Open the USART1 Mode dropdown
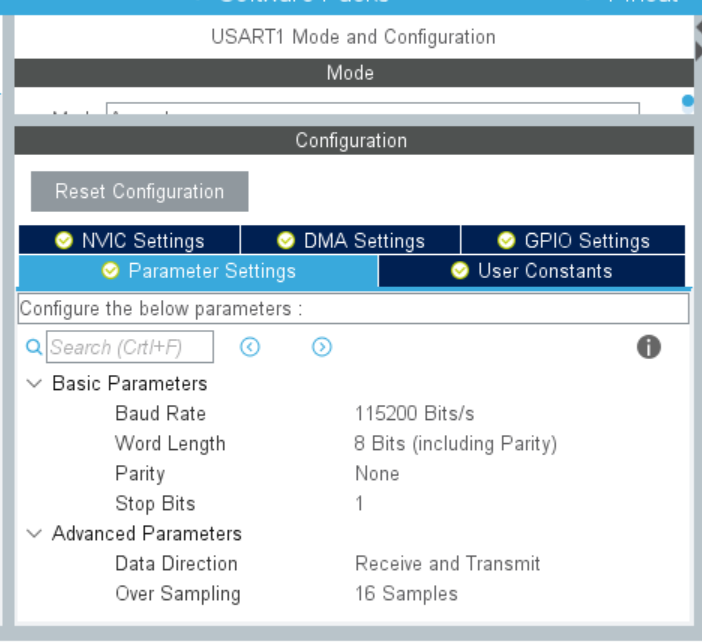 [372, 110]
